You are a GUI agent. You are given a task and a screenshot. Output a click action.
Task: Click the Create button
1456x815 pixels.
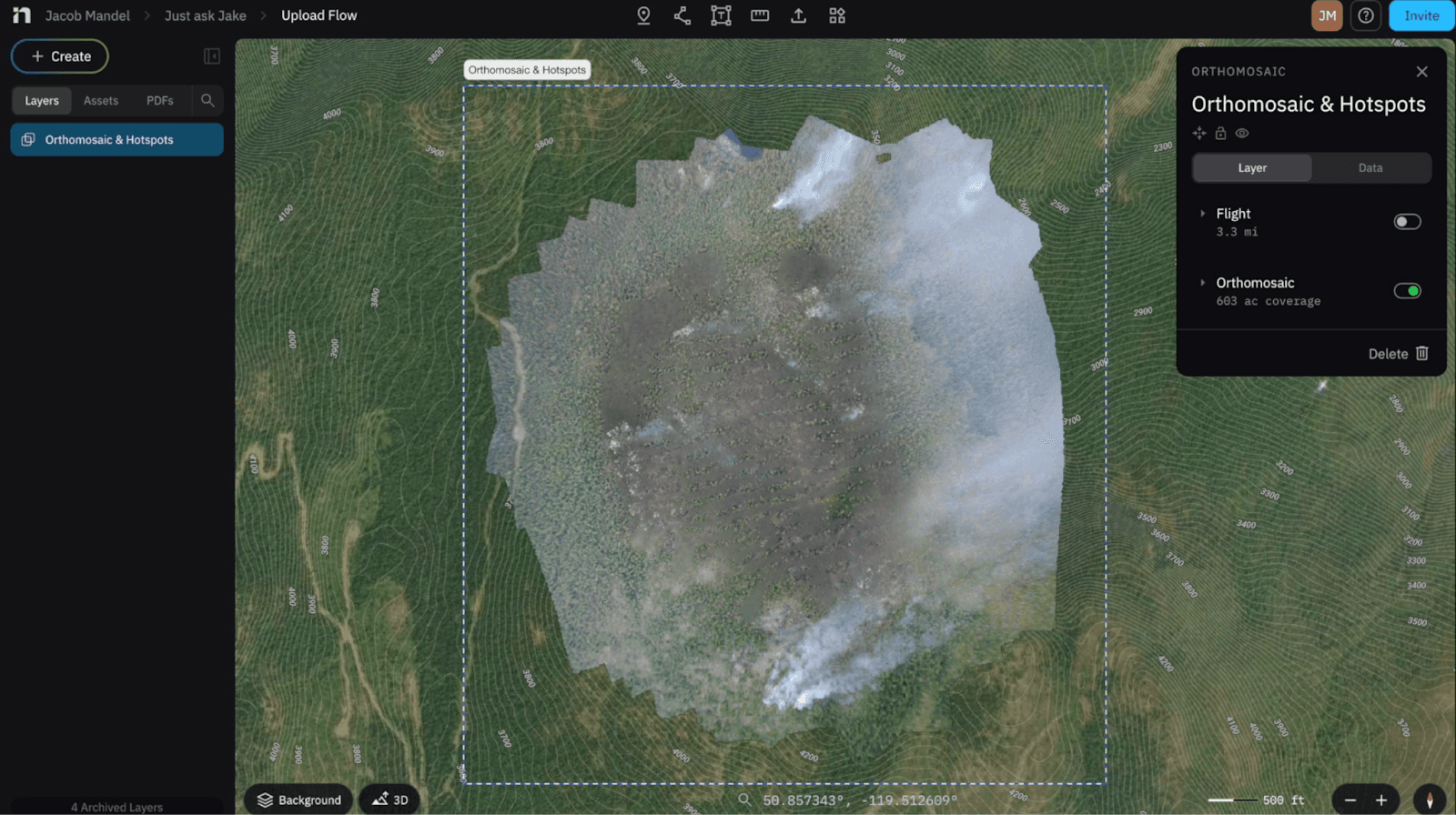click(x=60, y=56)
